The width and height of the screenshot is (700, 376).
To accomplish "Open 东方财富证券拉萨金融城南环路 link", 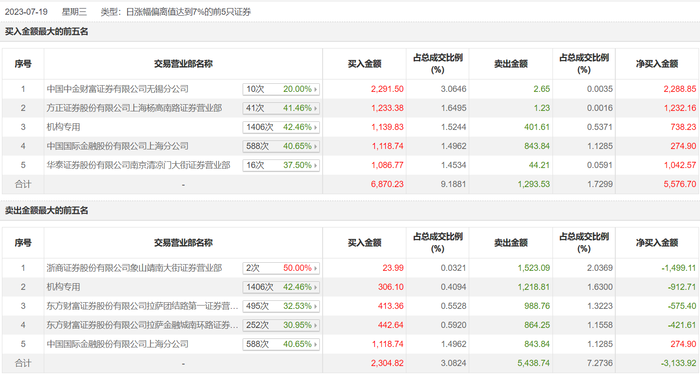I will pyautogui.click(x=142, y=325).
